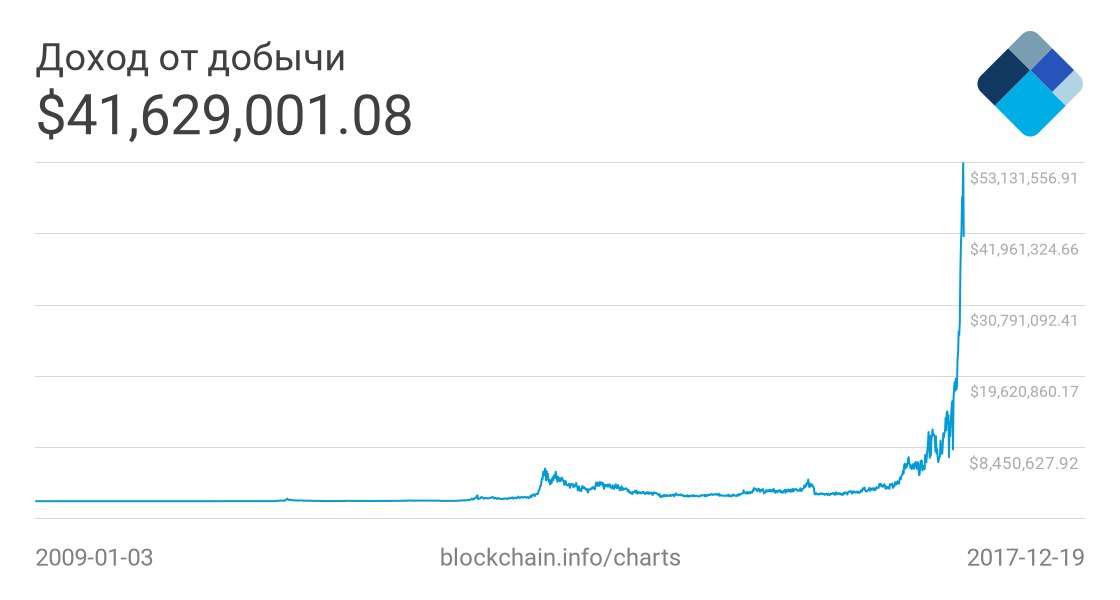Click the royal blue square in the logo

[x=1051, y=69]
